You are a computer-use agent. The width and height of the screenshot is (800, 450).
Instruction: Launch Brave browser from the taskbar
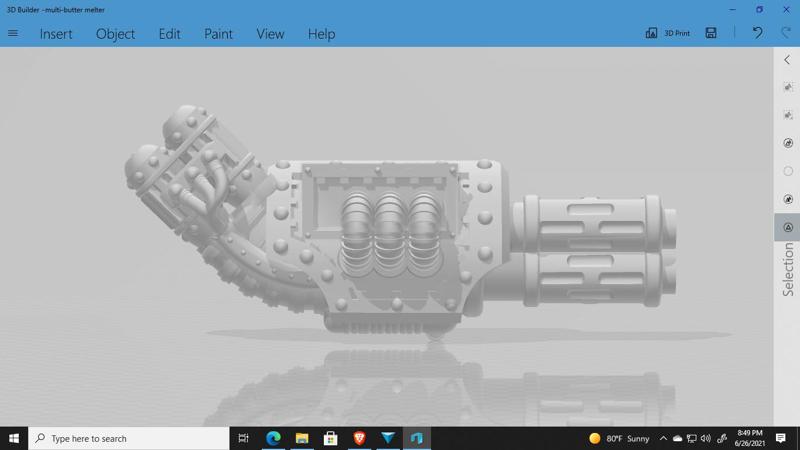(359, 438)
